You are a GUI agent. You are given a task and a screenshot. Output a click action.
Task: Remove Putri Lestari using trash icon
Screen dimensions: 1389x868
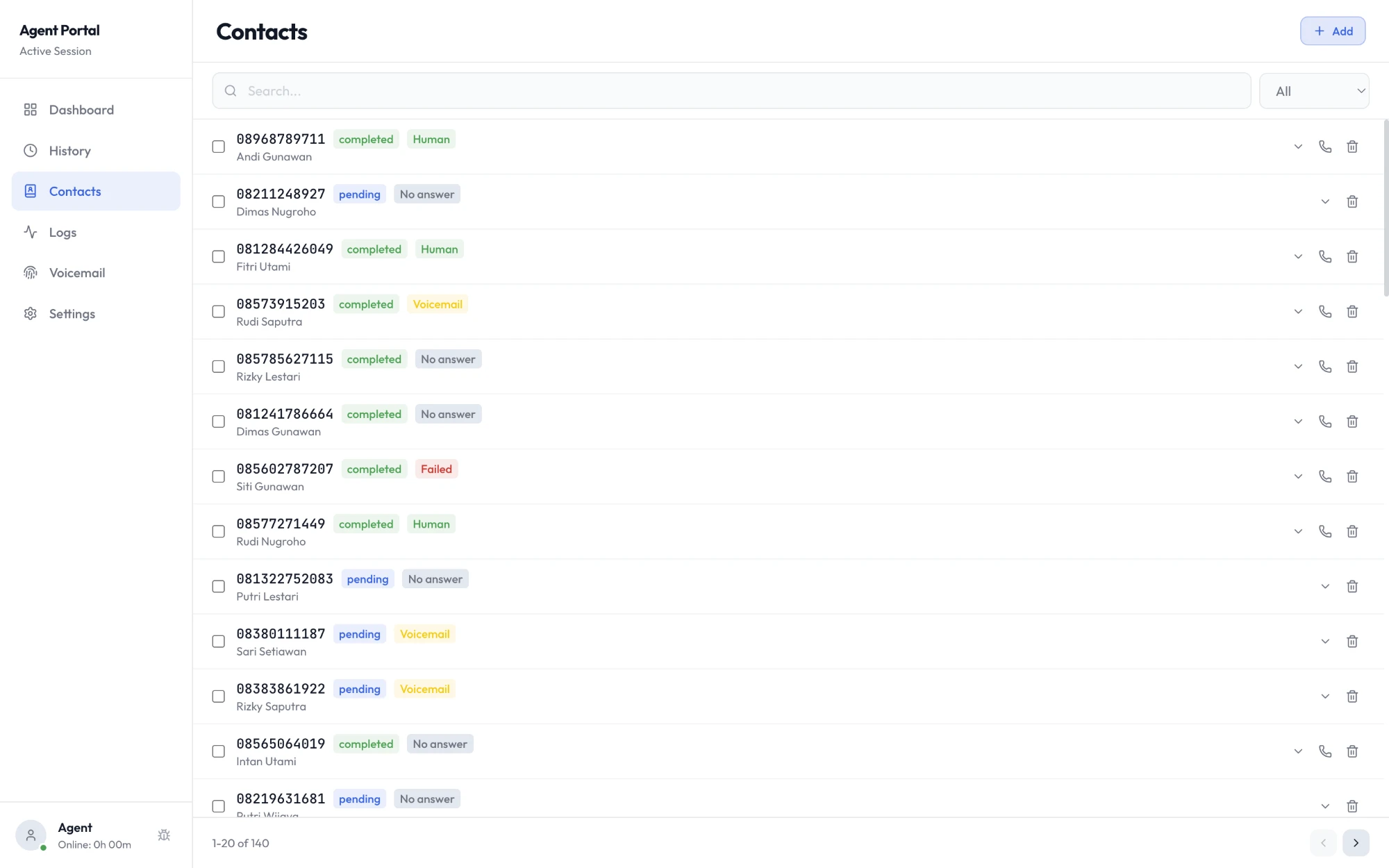(x=1352, y=586)
